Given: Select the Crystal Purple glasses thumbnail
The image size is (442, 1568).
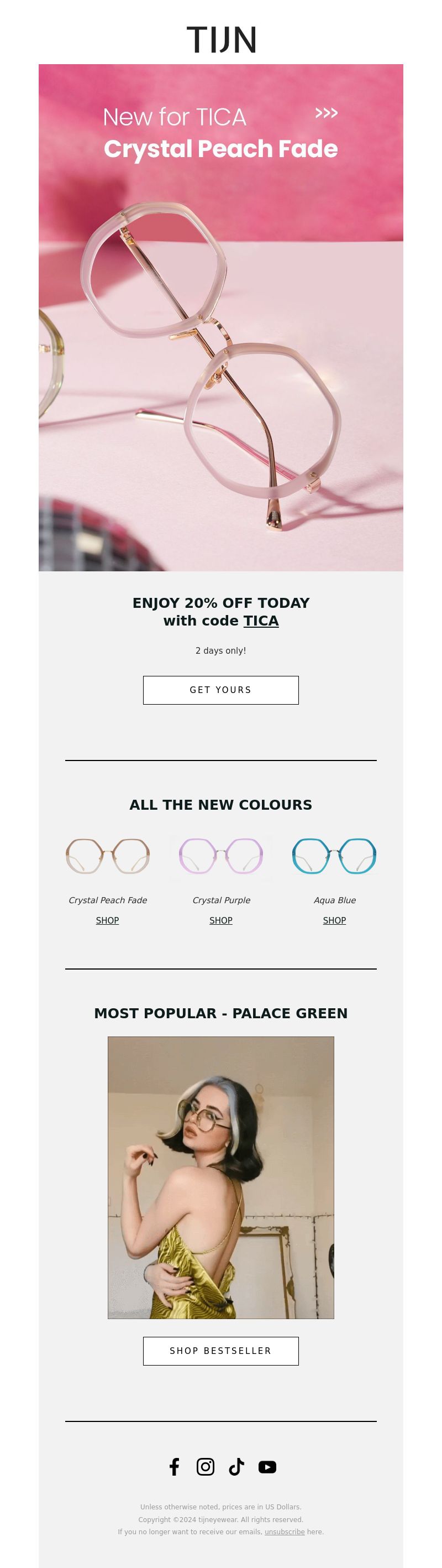Looking at the screenshot, I should tap(220, 856).
